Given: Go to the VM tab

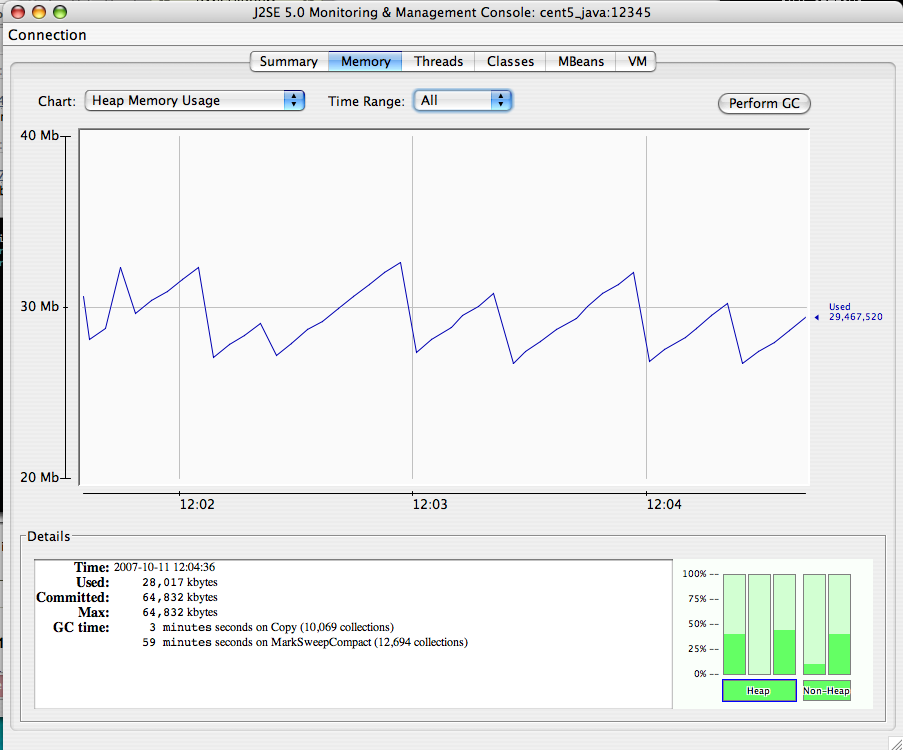Looking at the screenshot, I should point(636,62).
